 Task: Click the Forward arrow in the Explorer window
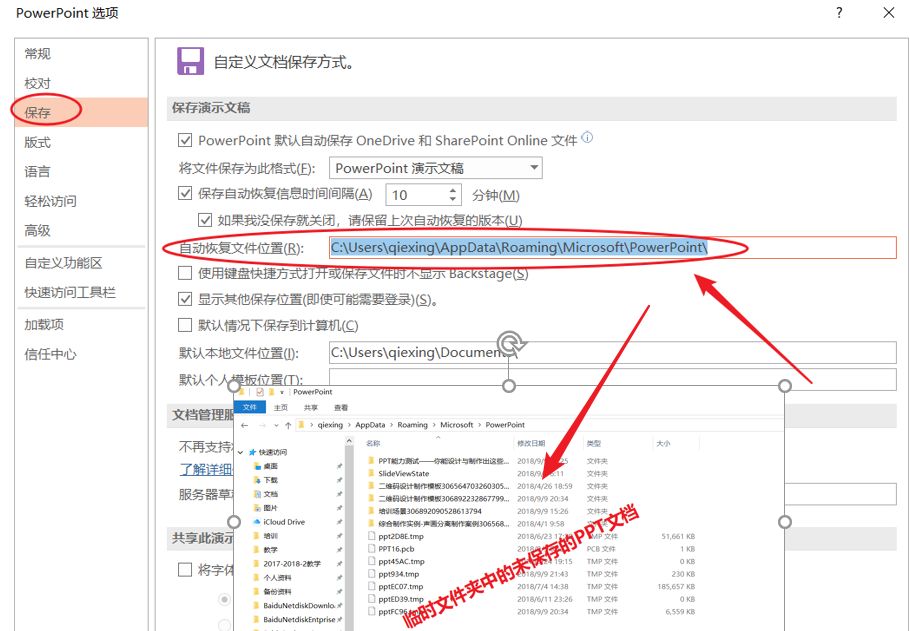point(262,425)
